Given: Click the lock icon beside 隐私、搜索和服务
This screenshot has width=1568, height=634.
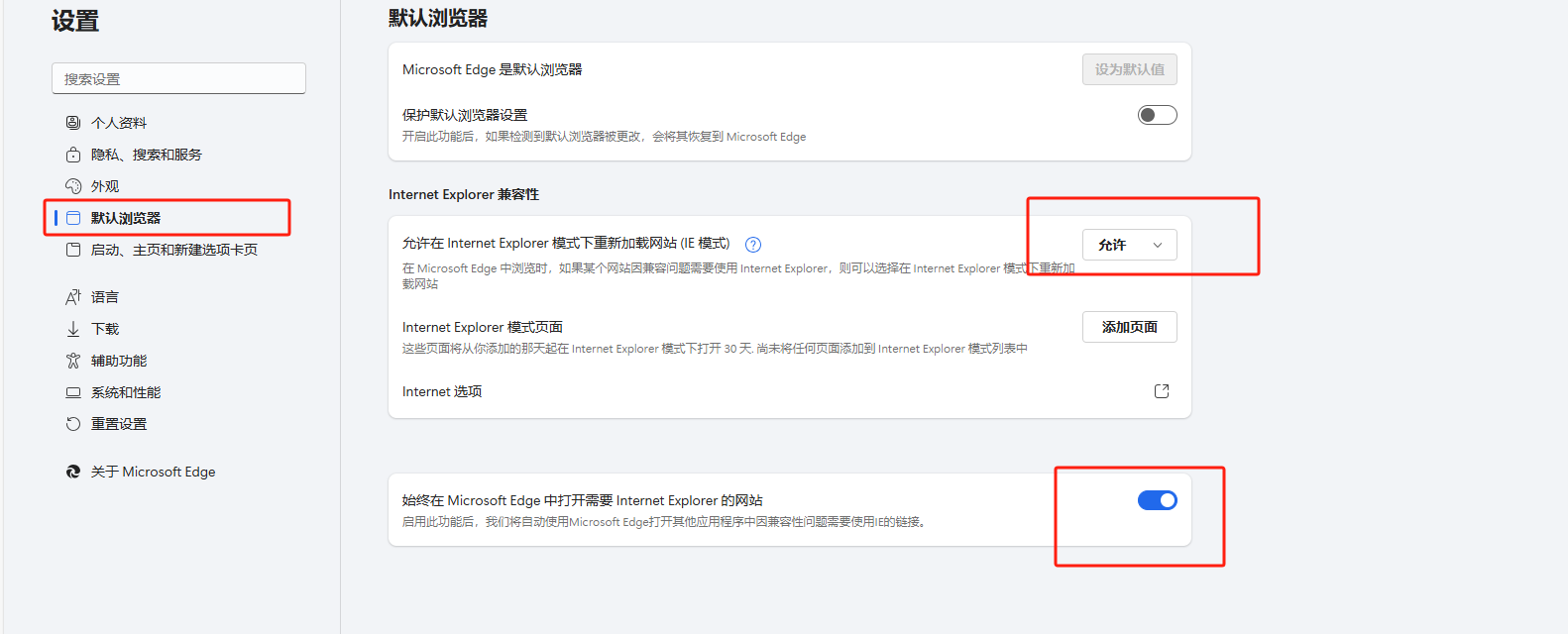Looking at the screenshot, I should pos(73,155).
